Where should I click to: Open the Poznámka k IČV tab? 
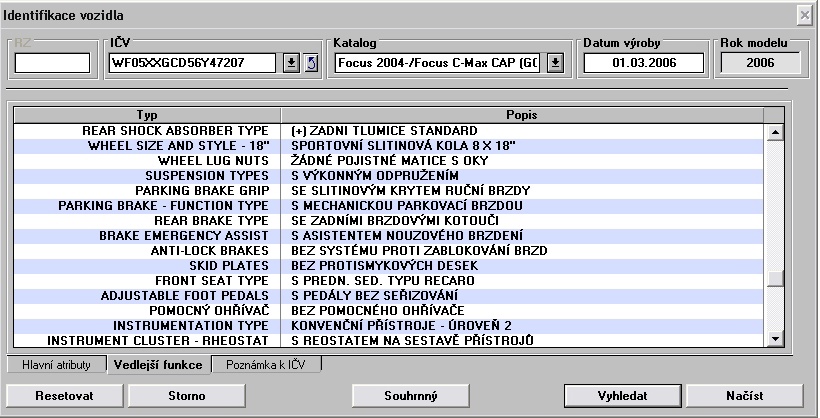(x=264, y=365)
